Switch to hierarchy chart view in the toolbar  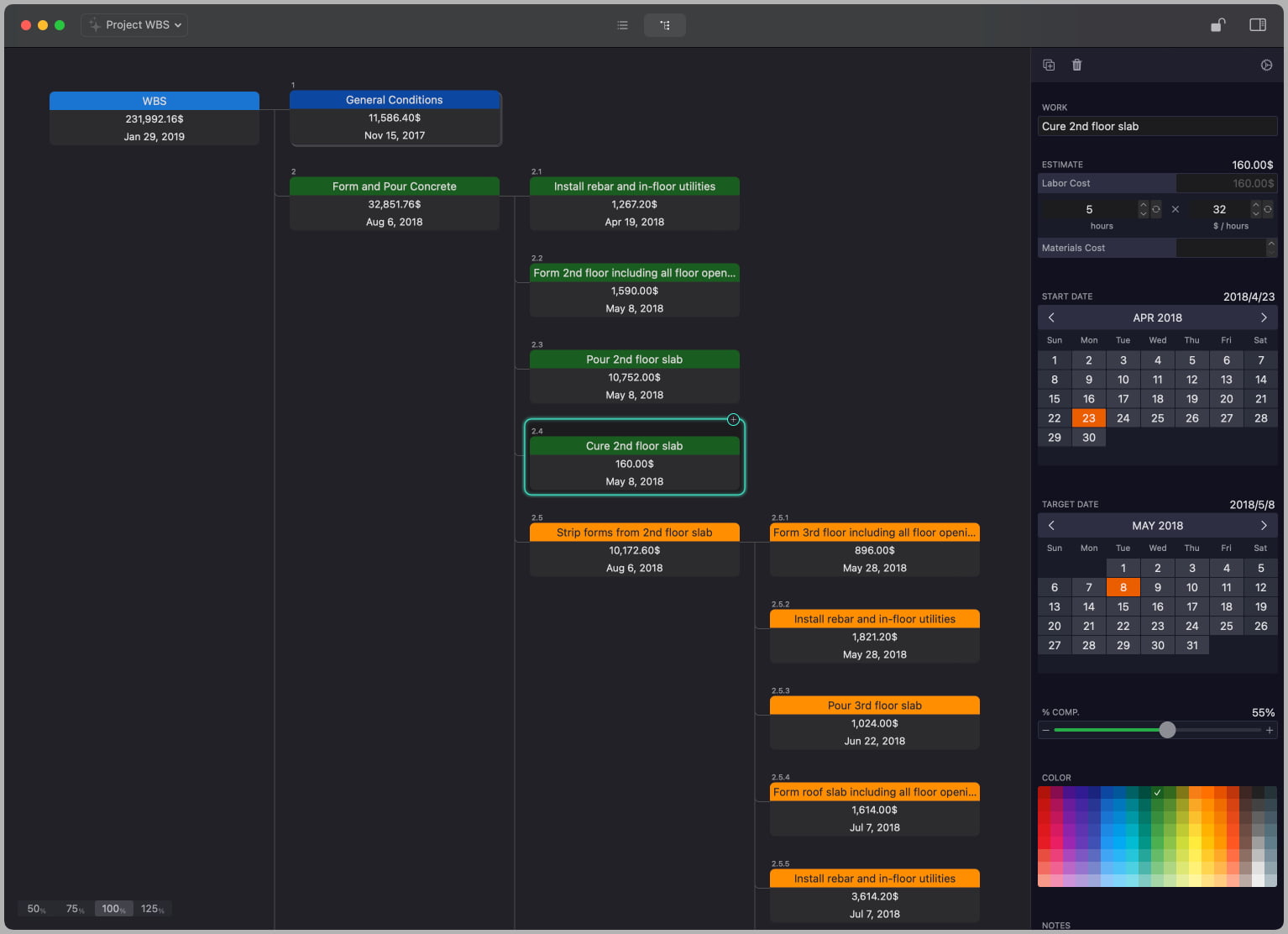pyautogui.click(x=664, y=24)
